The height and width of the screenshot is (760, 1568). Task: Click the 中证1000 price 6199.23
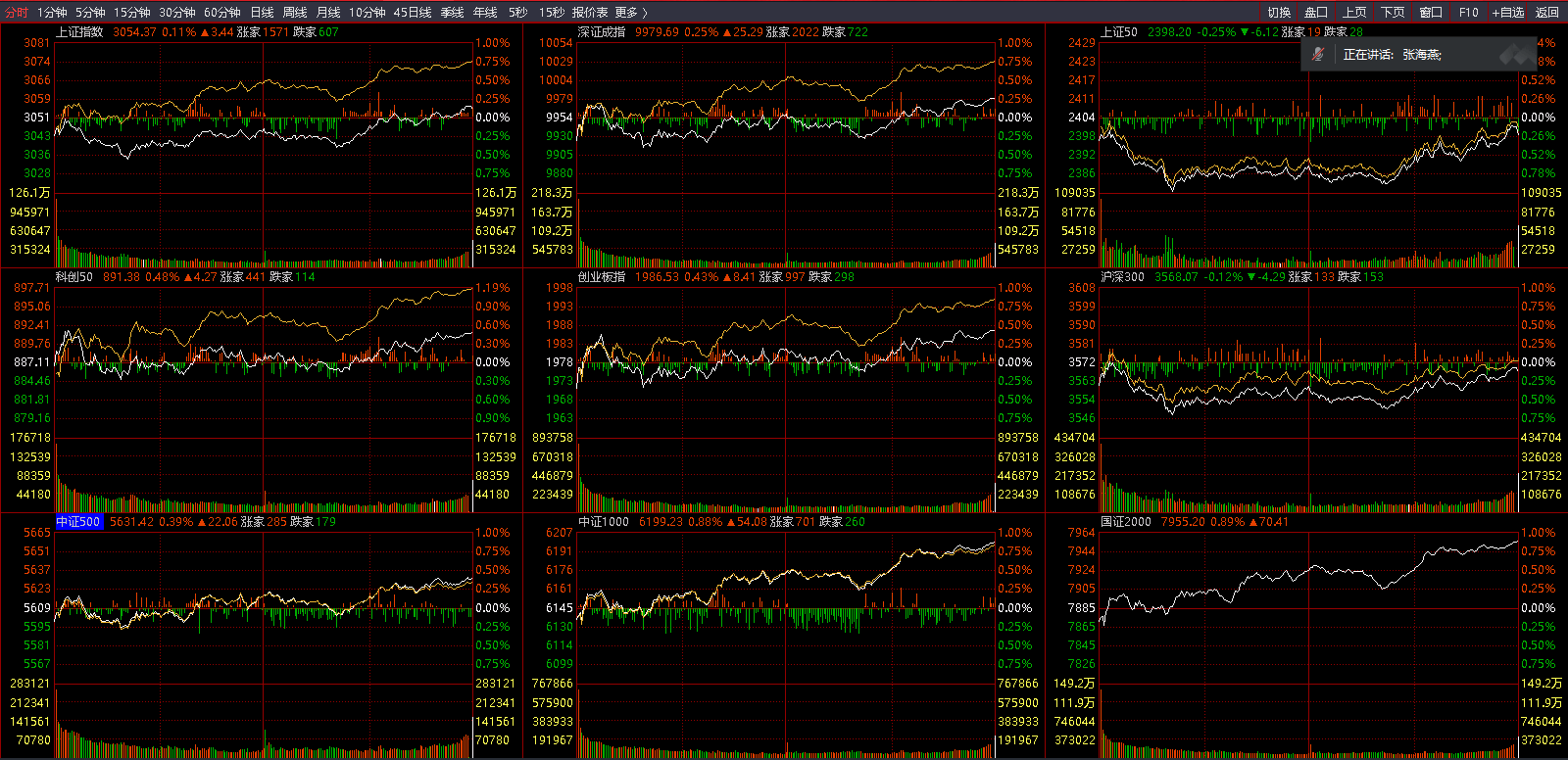[661, 521]
